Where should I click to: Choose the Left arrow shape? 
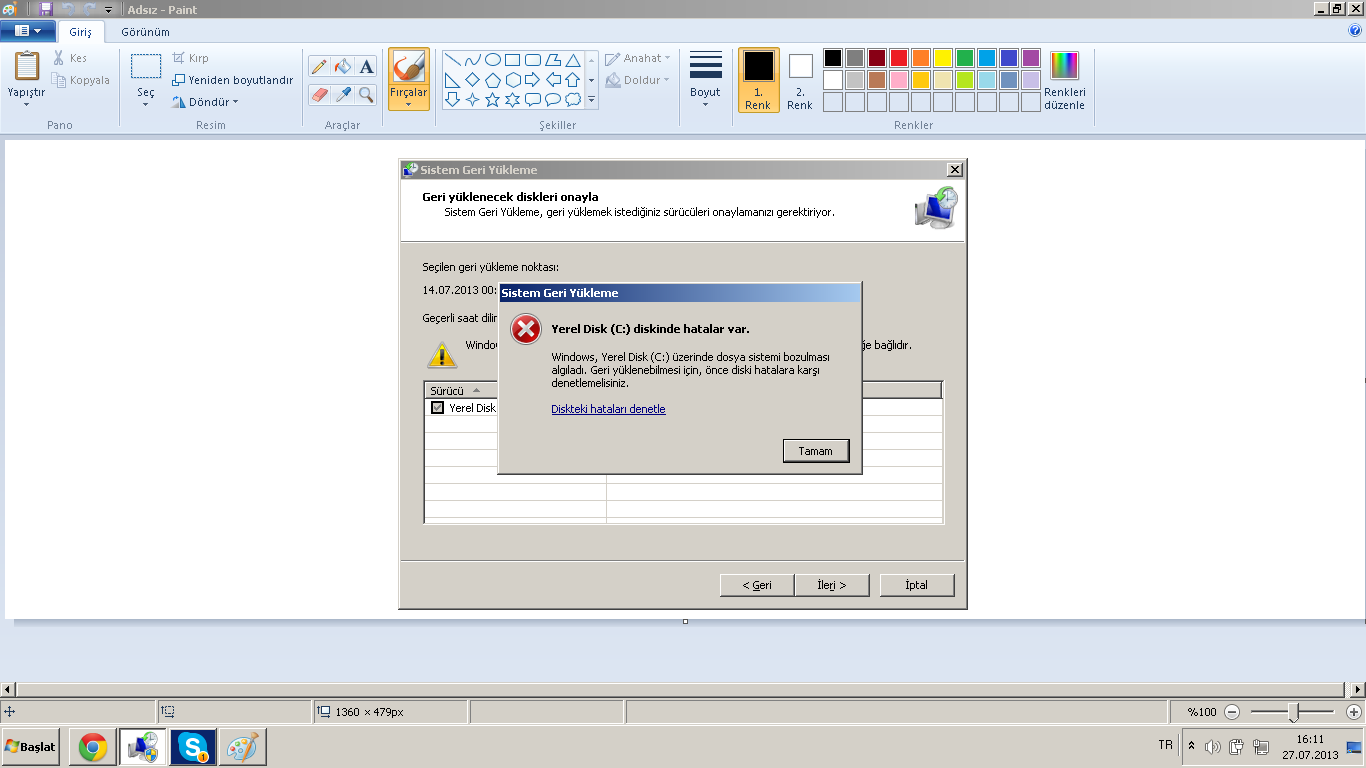[552, 80]
